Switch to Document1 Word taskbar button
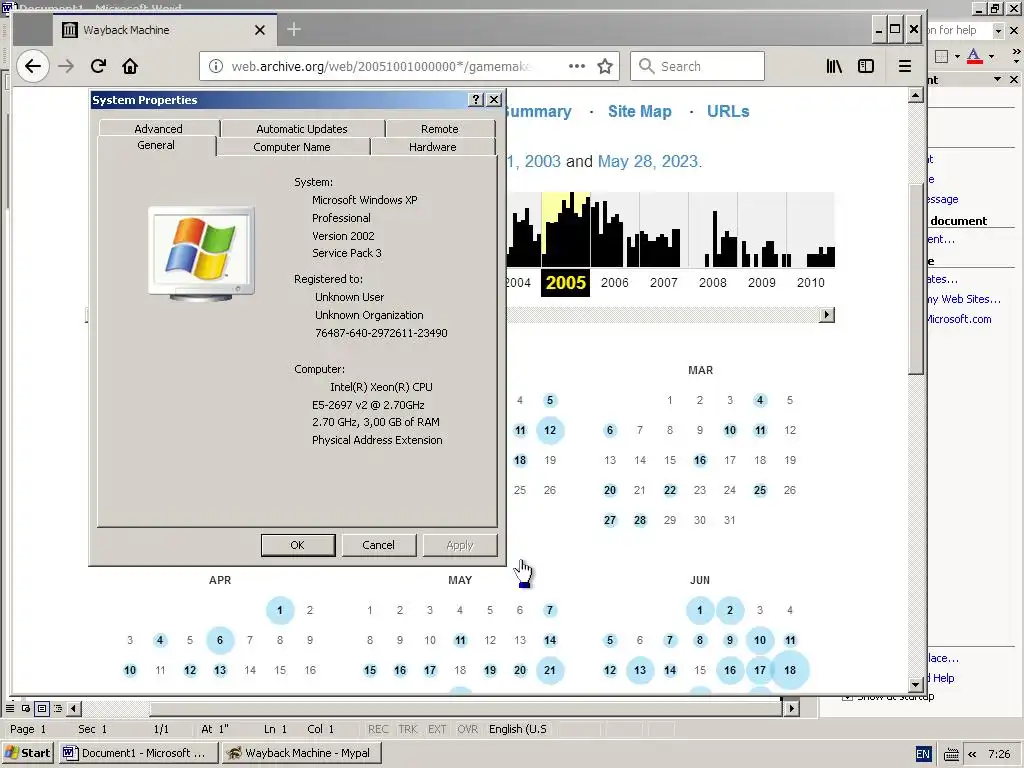 (x=136, y=753)
